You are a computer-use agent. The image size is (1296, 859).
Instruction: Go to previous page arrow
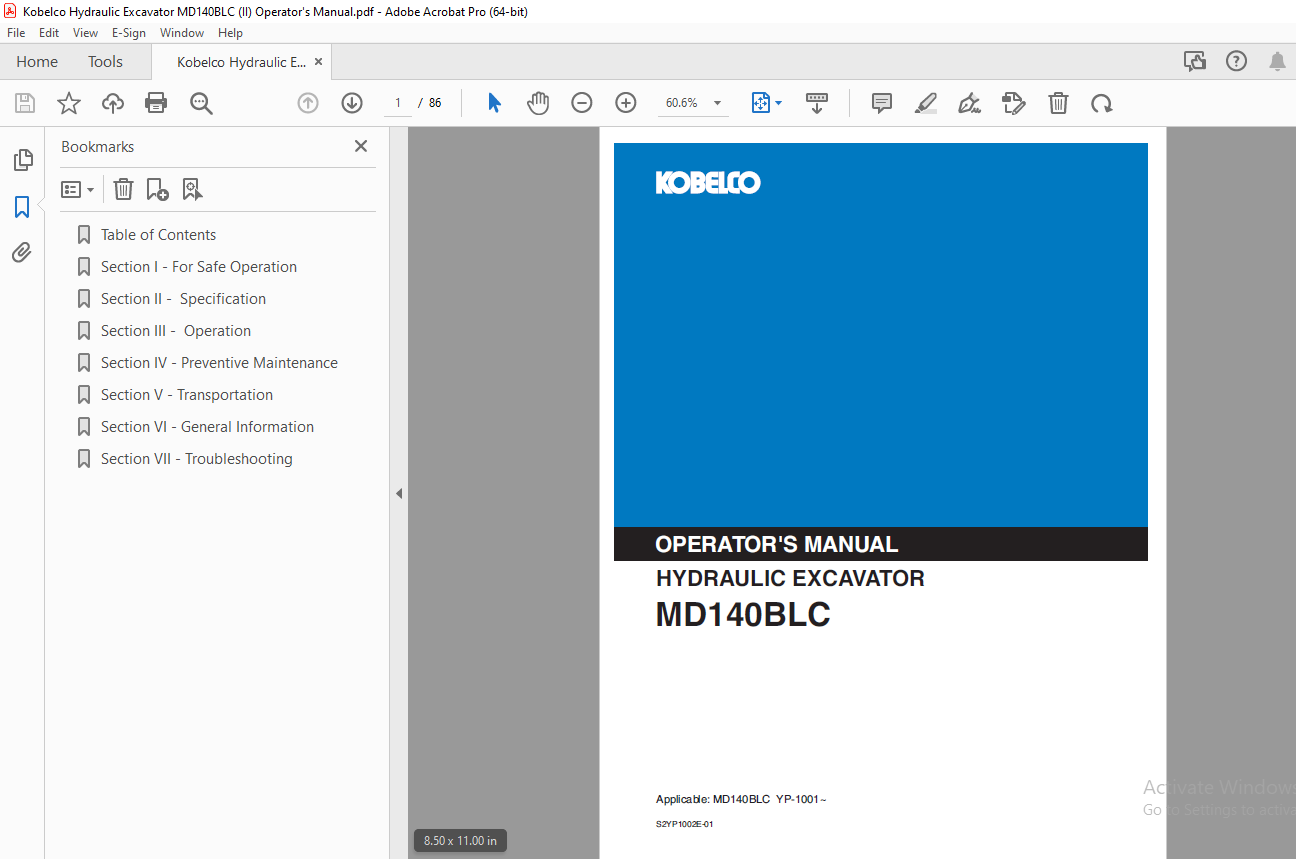coord(308,103)
